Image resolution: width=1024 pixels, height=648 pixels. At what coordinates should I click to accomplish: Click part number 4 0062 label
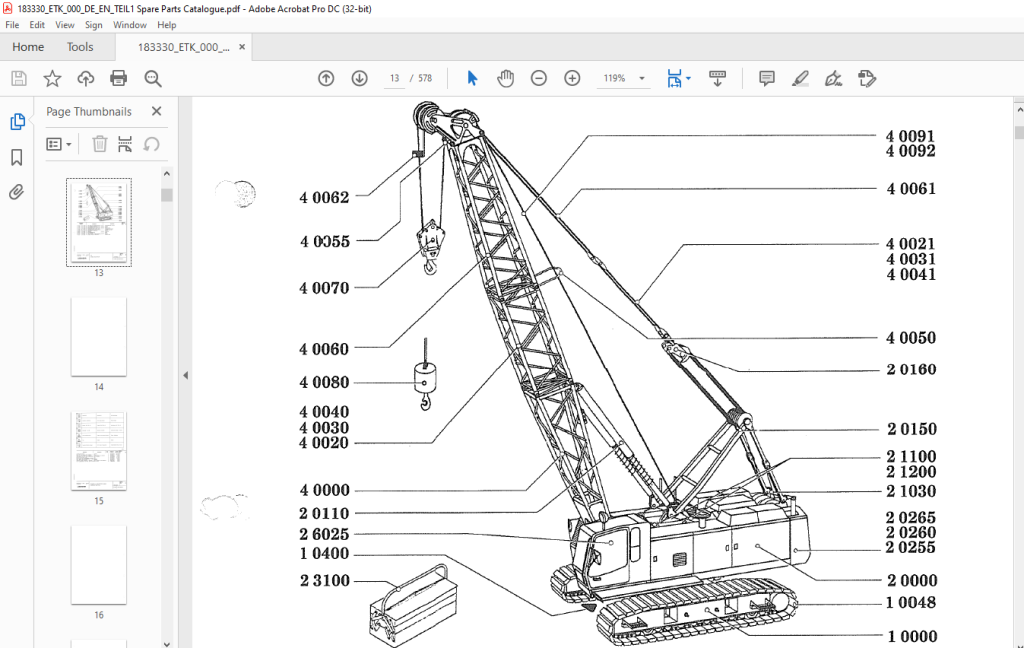(x=324, y=197)
